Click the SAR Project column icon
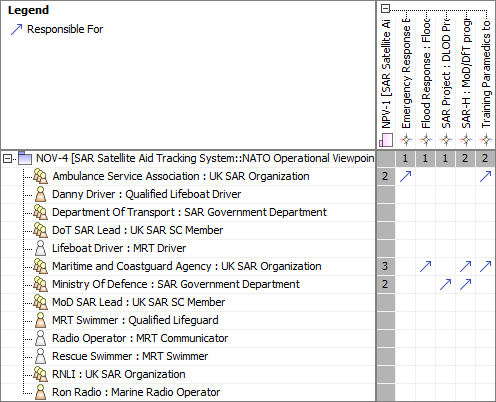The height and width of the screenshot is (402, 496). coord(446,140)
